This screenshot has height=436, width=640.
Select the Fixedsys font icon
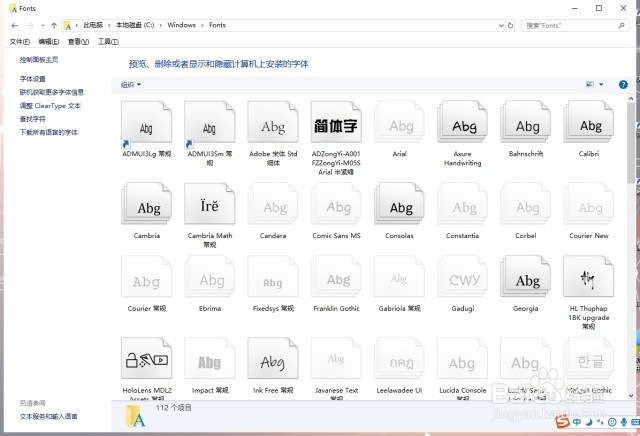point(273,277)
